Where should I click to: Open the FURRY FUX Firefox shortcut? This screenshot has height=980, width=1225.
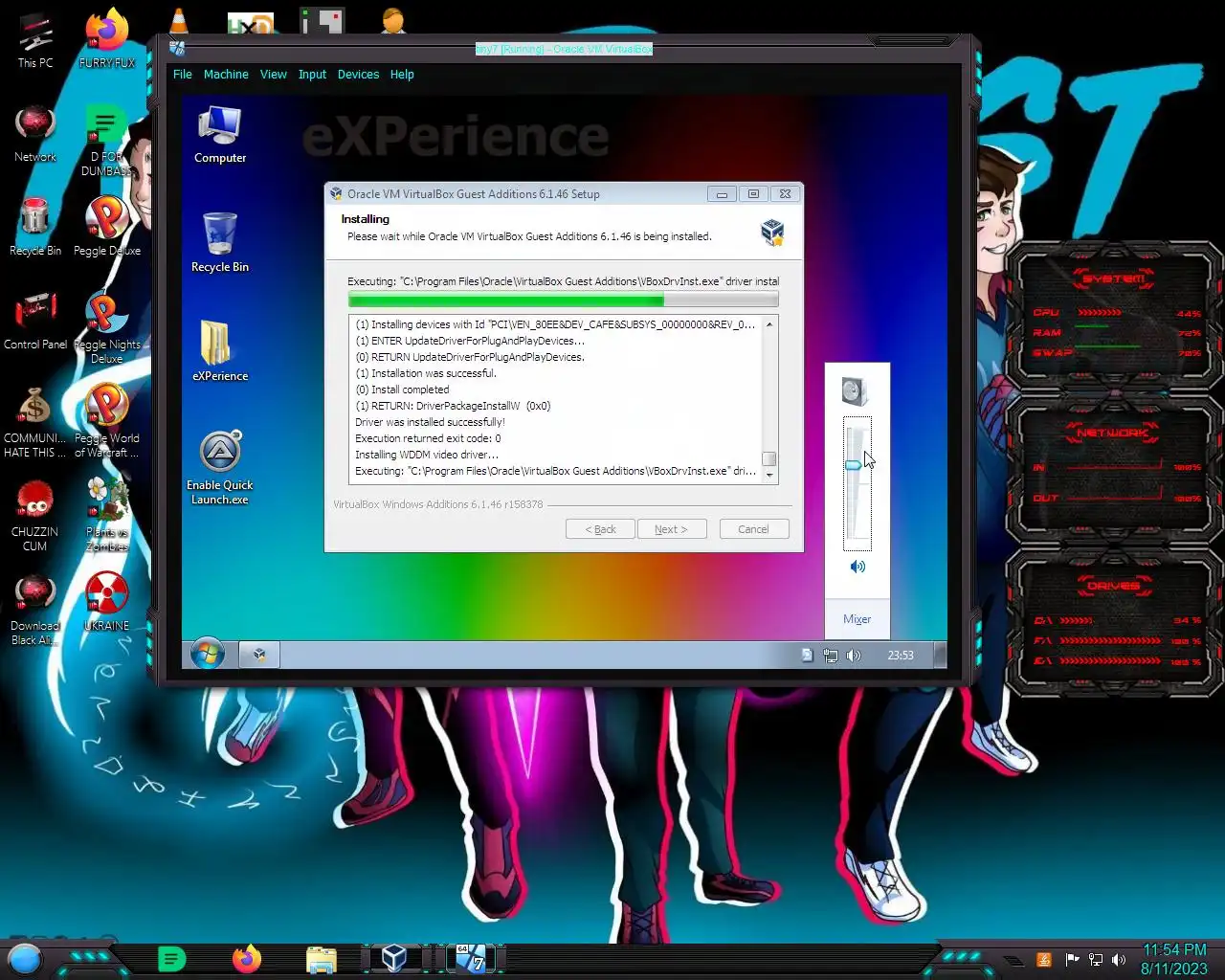click(x=107, y=40)
